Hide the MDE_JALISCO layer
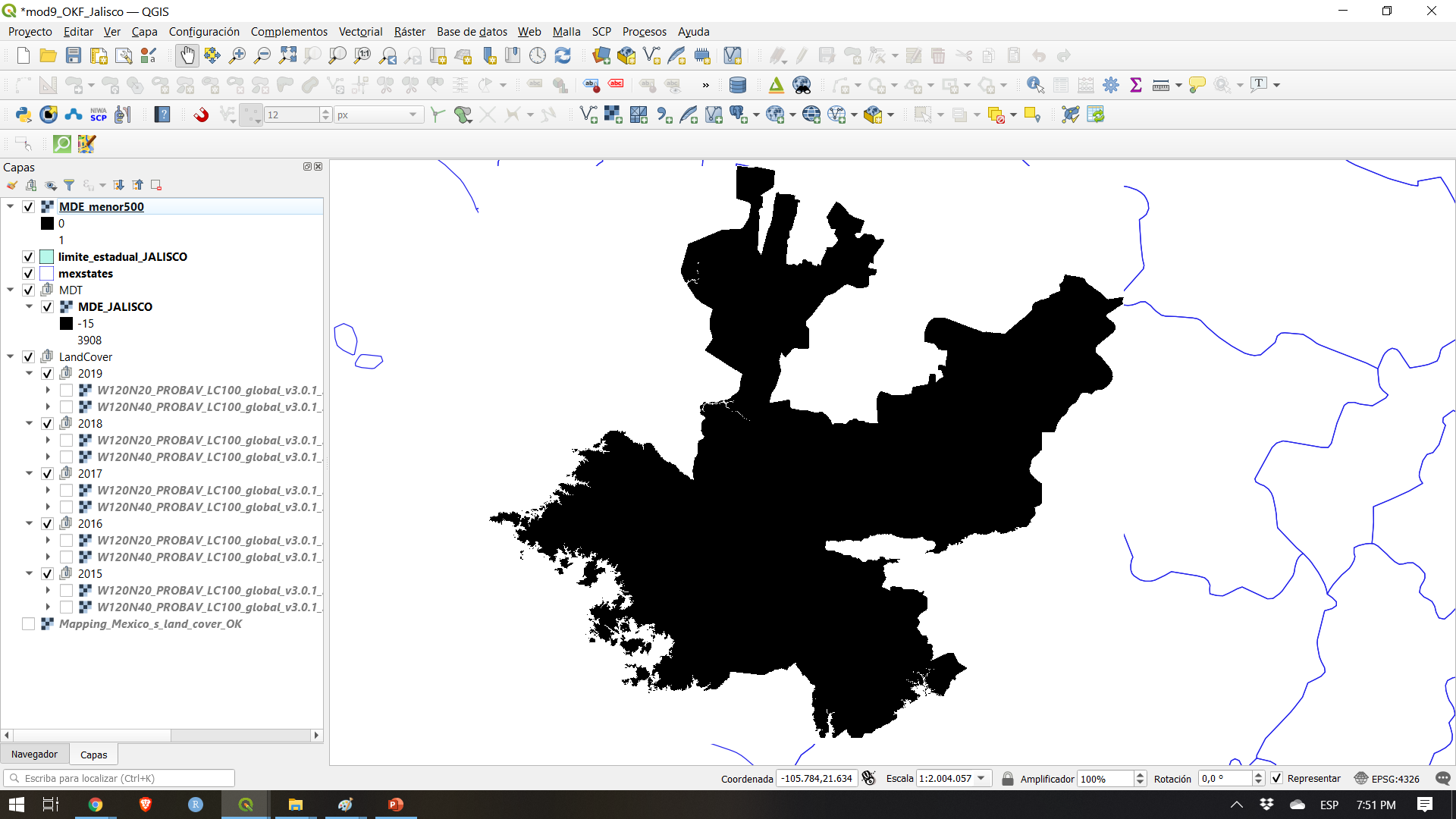 [47, 306]
